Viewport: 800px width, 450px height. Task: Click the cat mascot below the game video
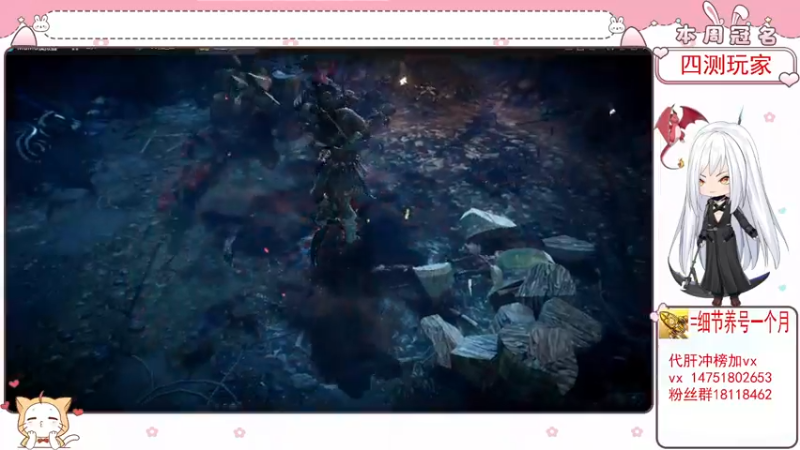click(44, 422)
